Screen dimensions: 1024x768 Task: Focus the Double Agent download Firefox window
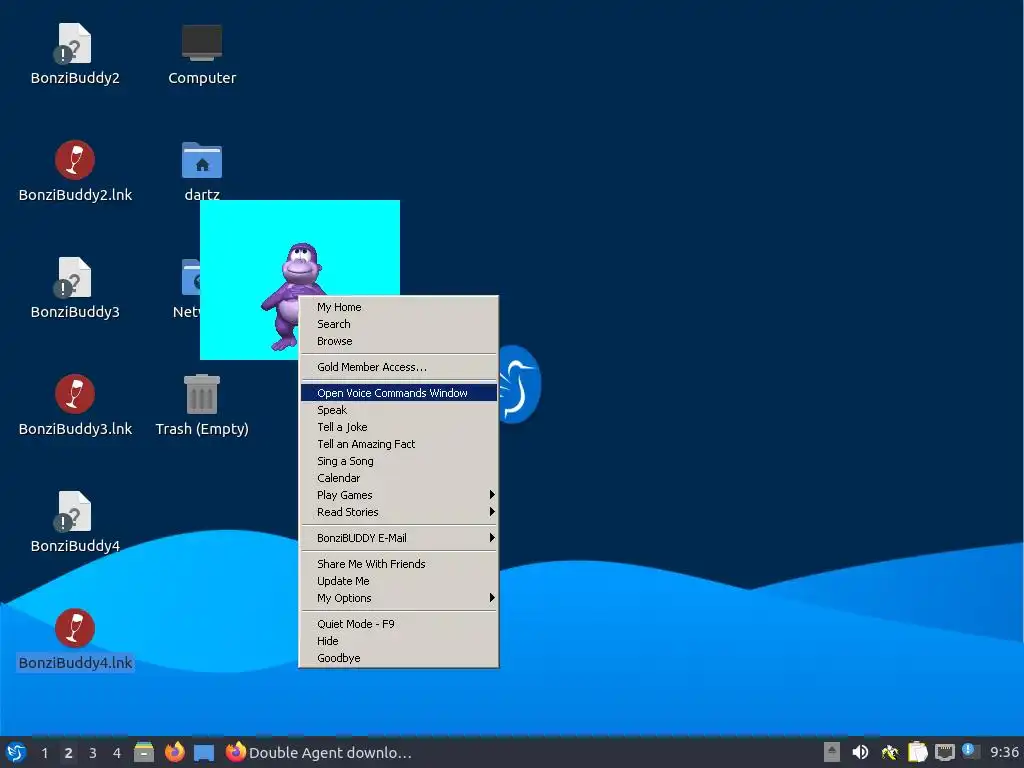(x=319, y=752)
